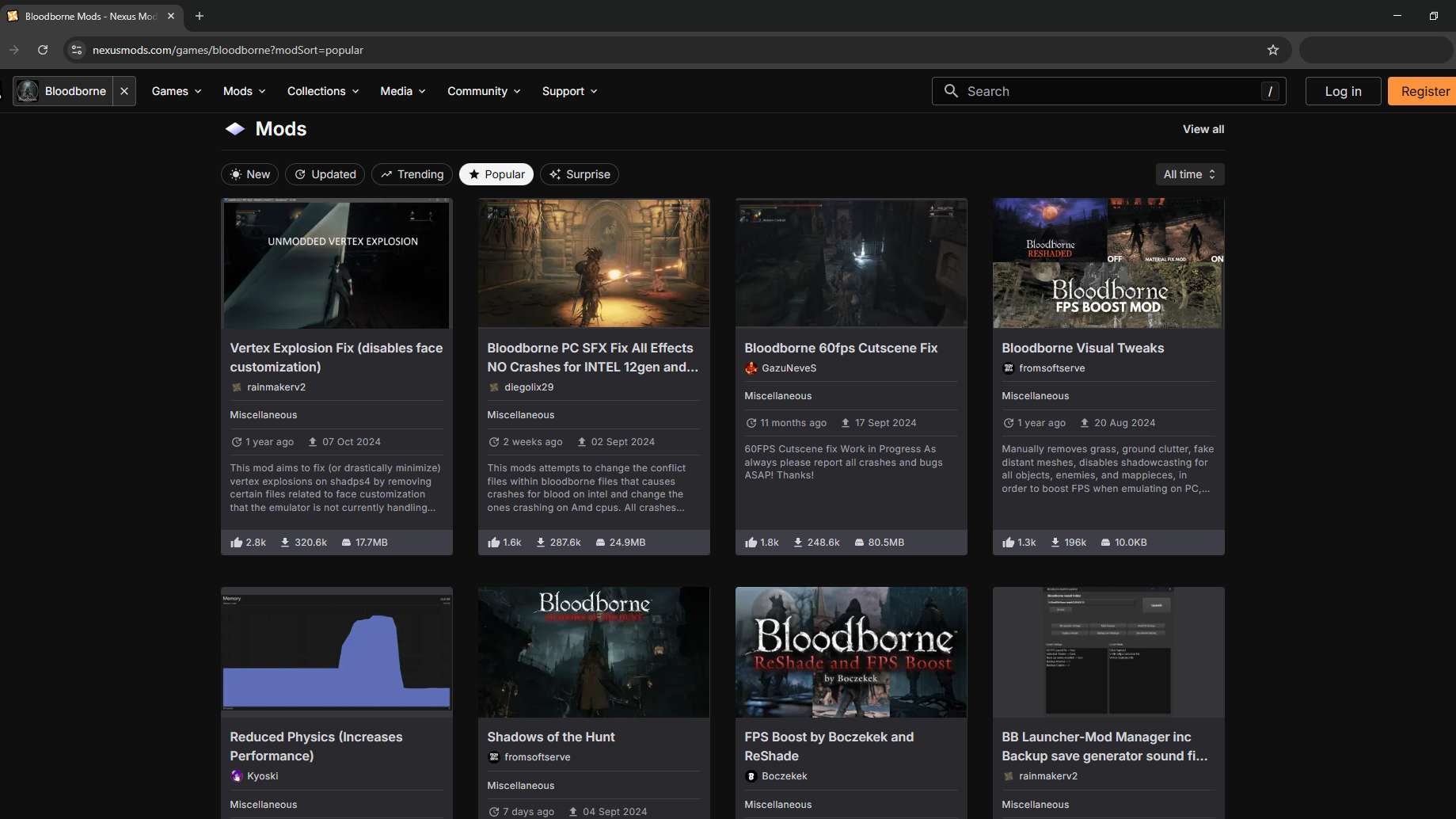
Task: Visit fromsoftserve profile under Bloodborne Visual Tweaks
Action: tap(1052, 368)
